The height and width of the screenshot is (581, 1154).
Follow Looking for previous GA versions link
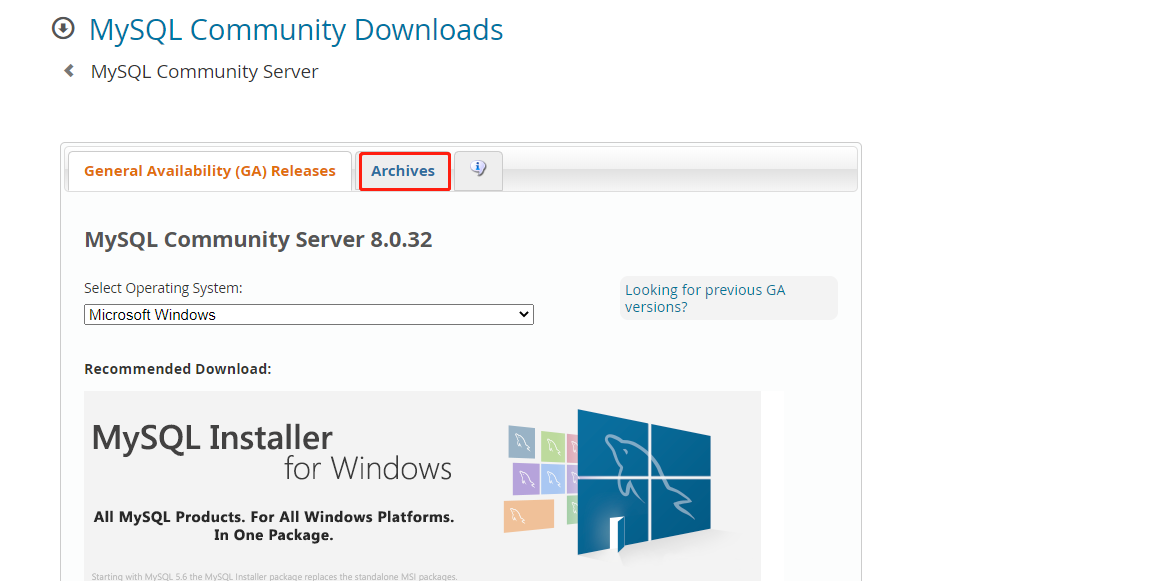tap(705, 298)
